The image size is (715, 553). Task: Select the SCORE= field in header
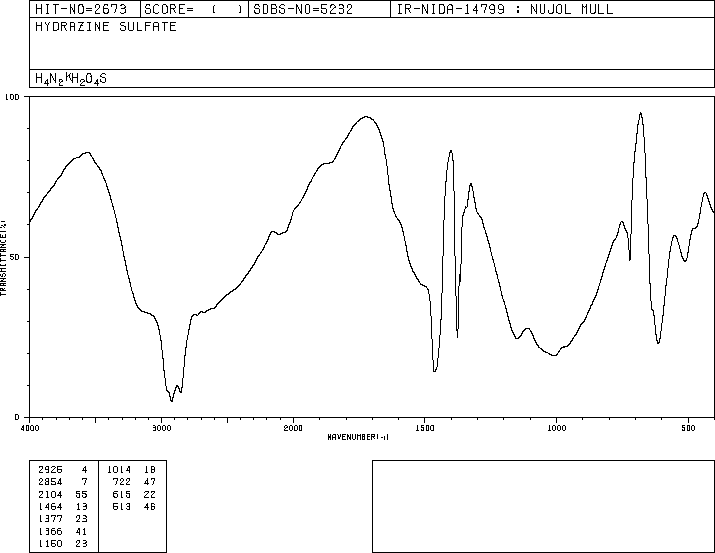pyautogui.click(x=193, y=9)
